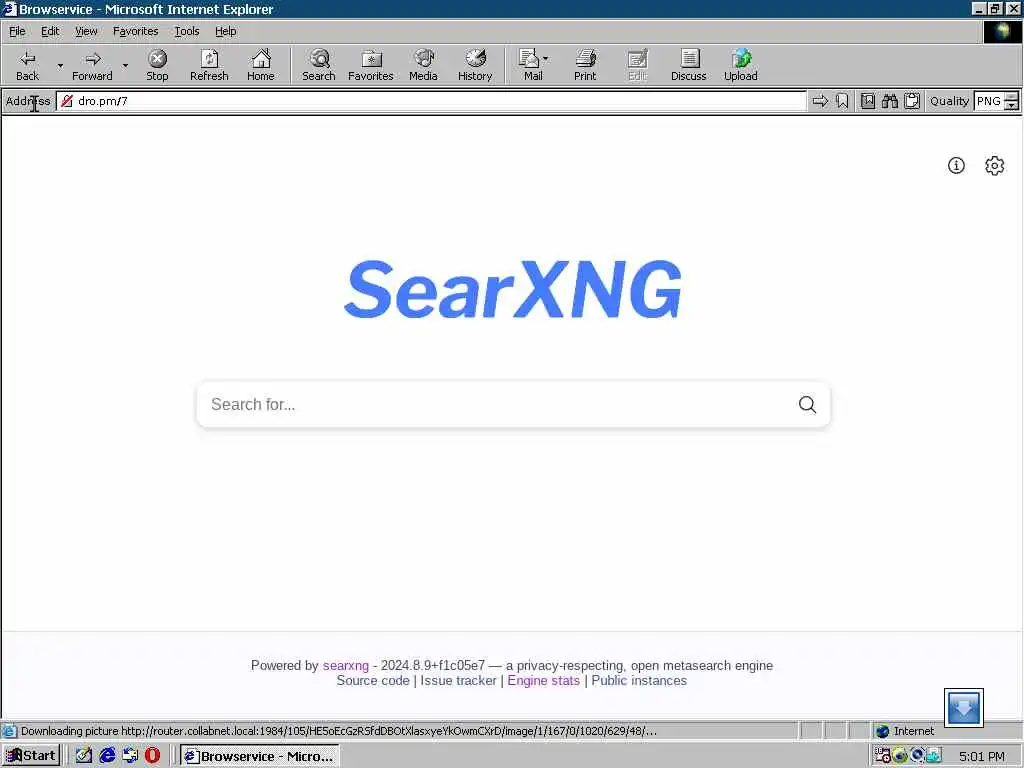Expand the Mail button dropdown arrow

[546, 59]
